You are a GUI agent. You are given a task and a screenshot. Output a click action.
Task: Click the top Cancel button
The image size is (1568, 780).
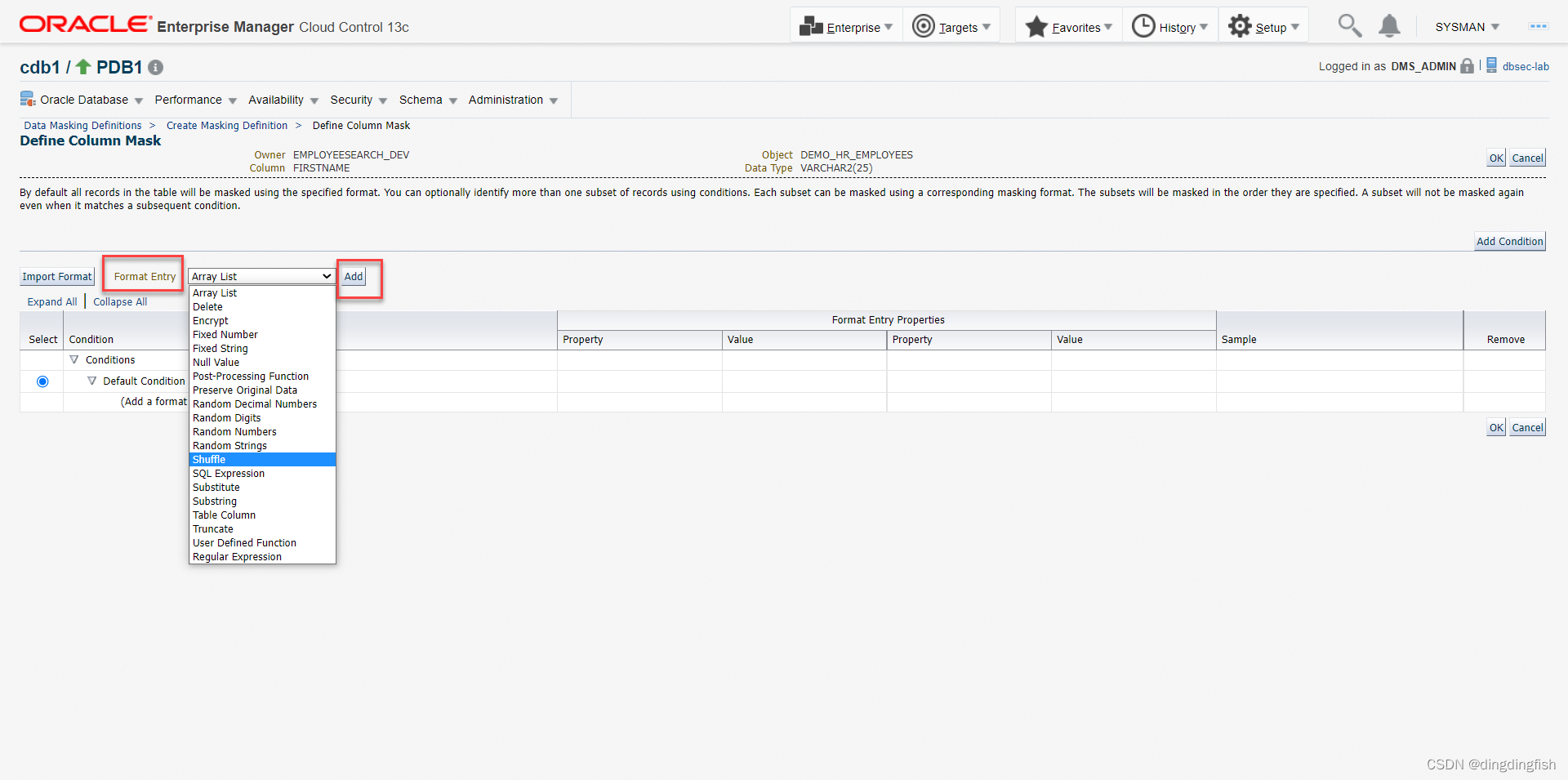click(x=1527, y=158)
